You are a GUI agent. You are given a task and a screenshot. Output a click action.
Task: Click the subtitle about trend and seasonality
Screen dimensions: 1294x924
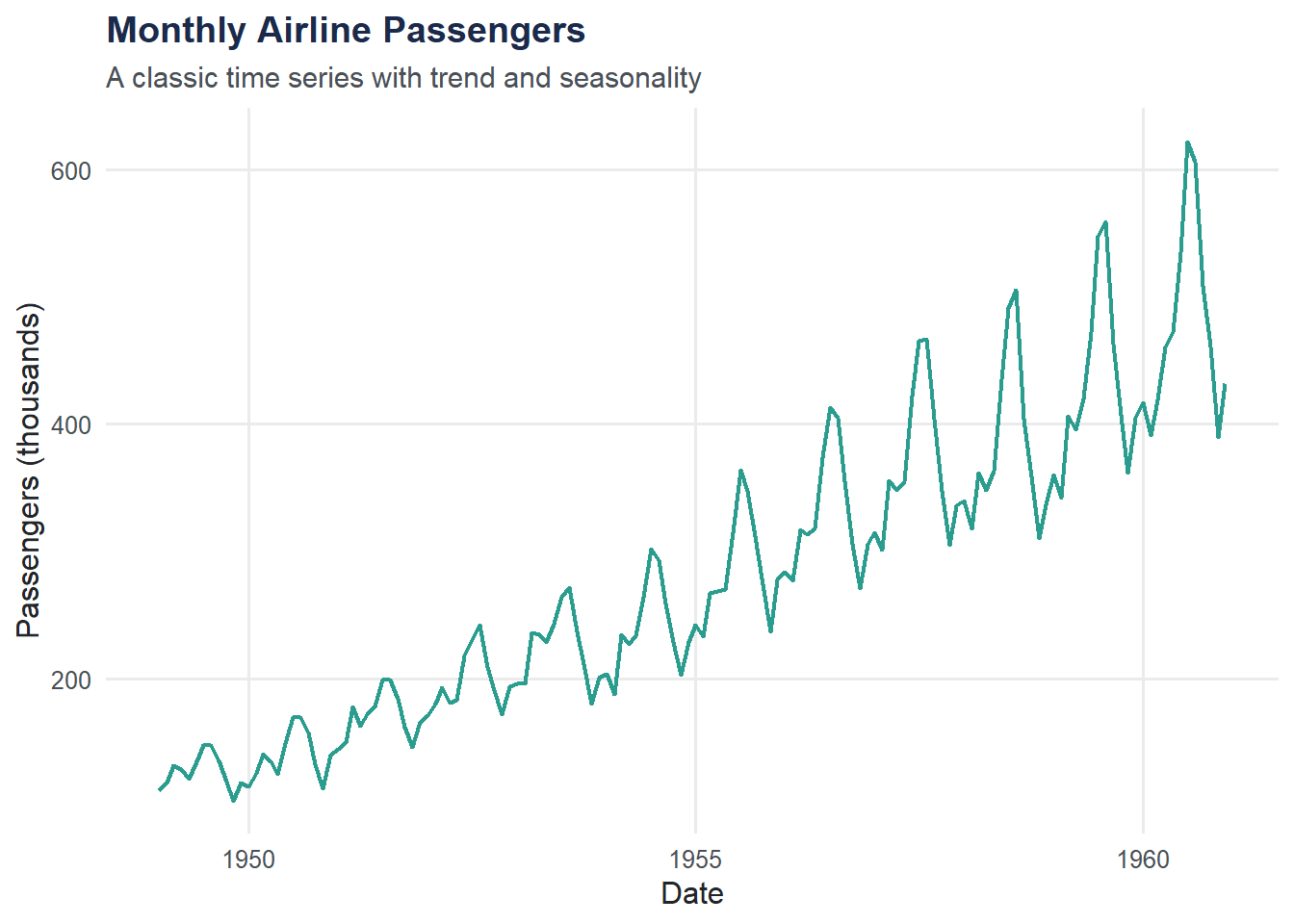[x=403, y=78]
